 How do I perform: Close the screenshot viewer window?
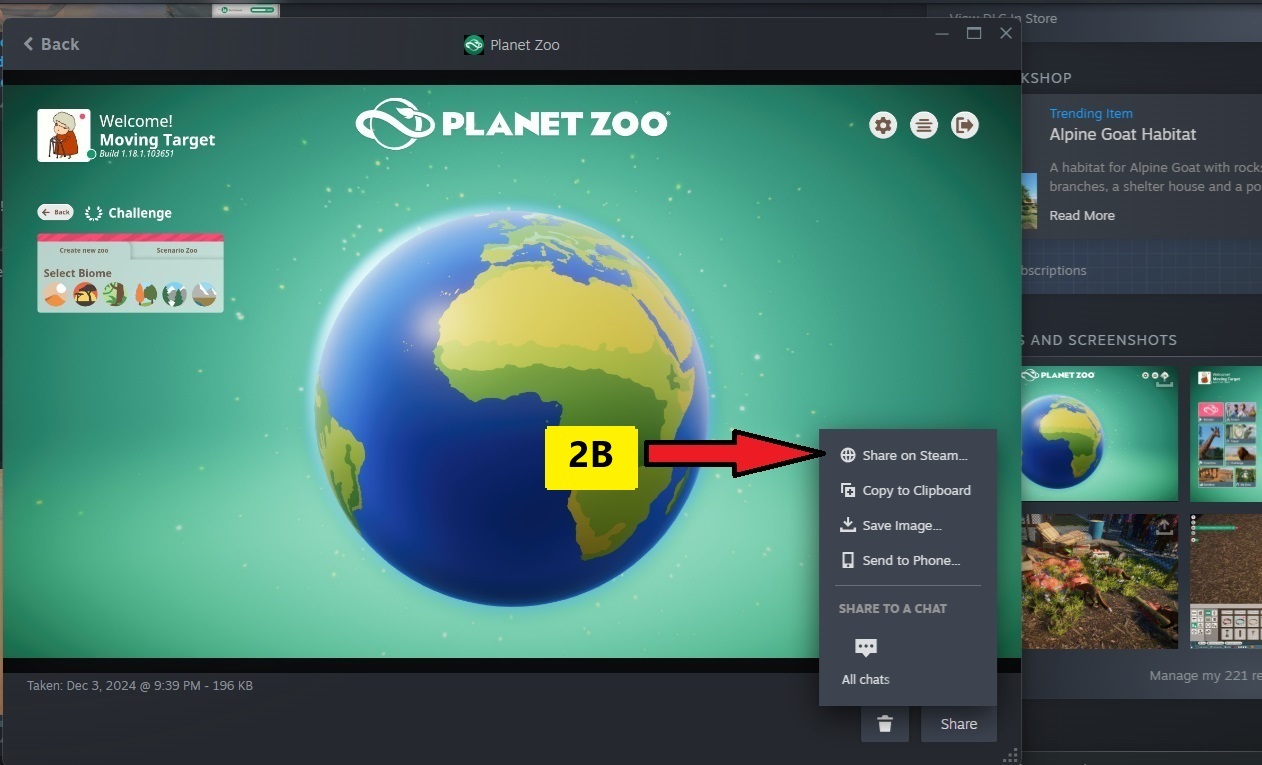click(1006, 33)
